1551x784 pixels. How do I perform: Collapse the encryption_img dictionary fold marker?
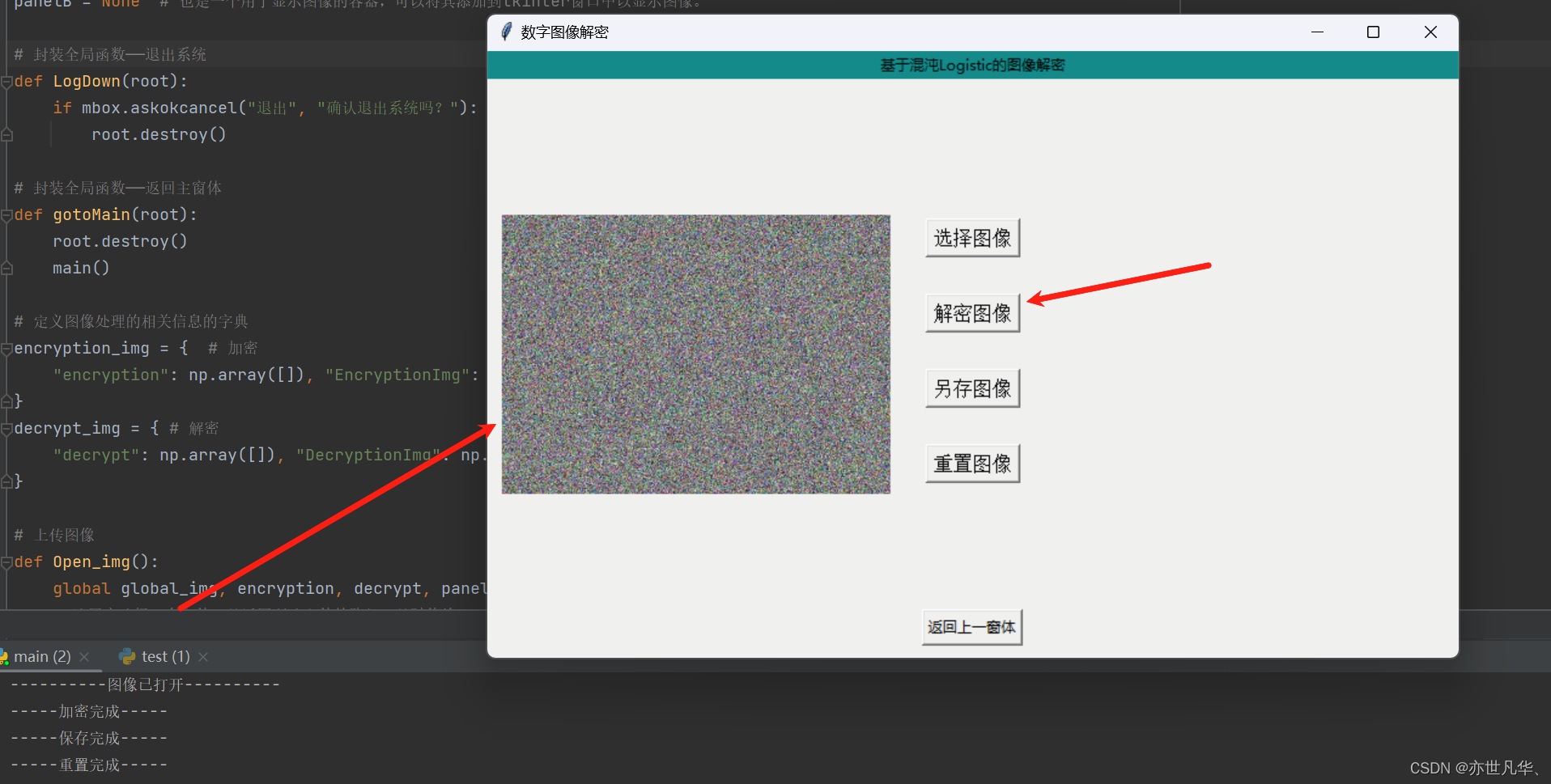coord(6,349)
